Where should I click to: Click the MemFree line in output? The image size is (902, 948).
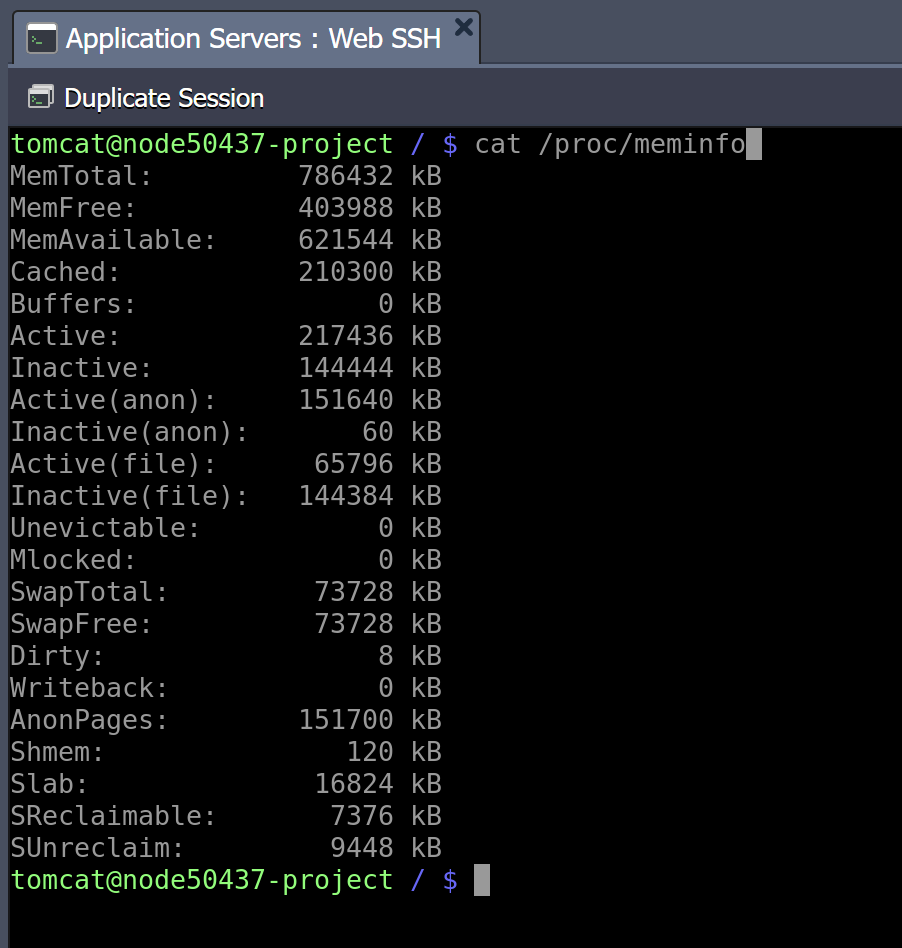(226, 208)
